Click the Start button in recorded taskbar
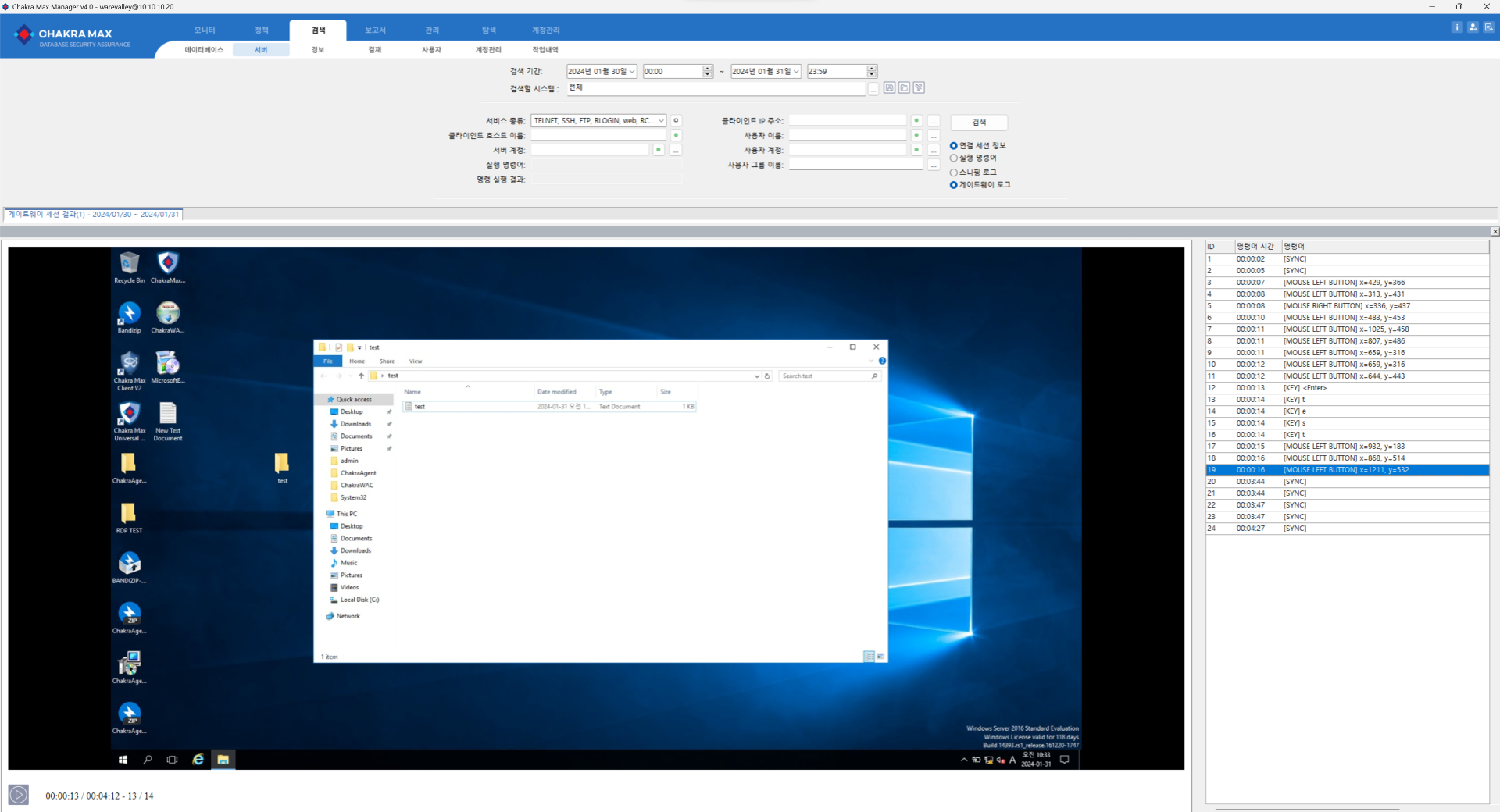This screenshot has height=812, width=1500. 123,760
